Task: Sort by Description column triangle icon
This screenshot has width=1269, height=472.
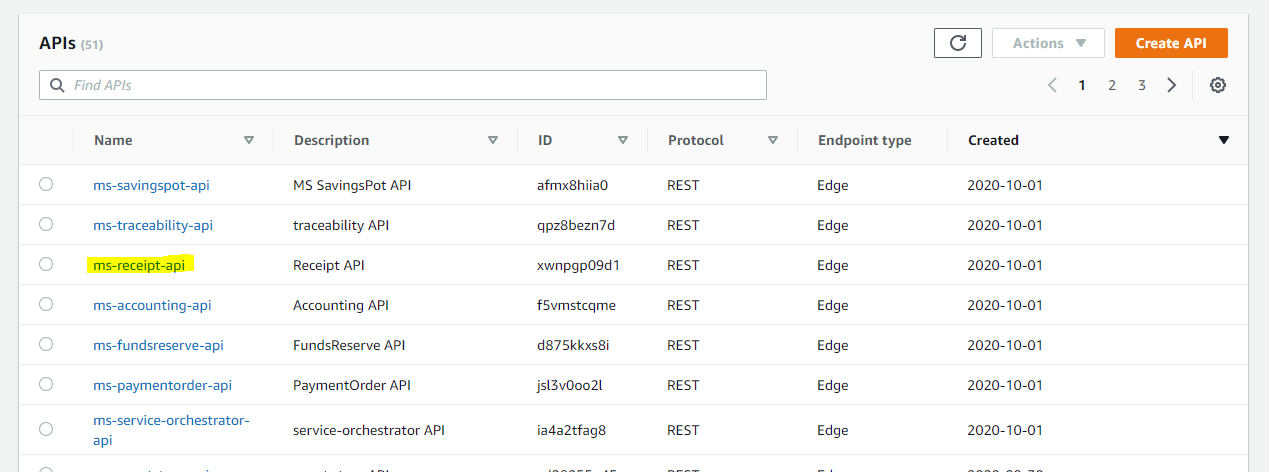Action: coord(493,140)
